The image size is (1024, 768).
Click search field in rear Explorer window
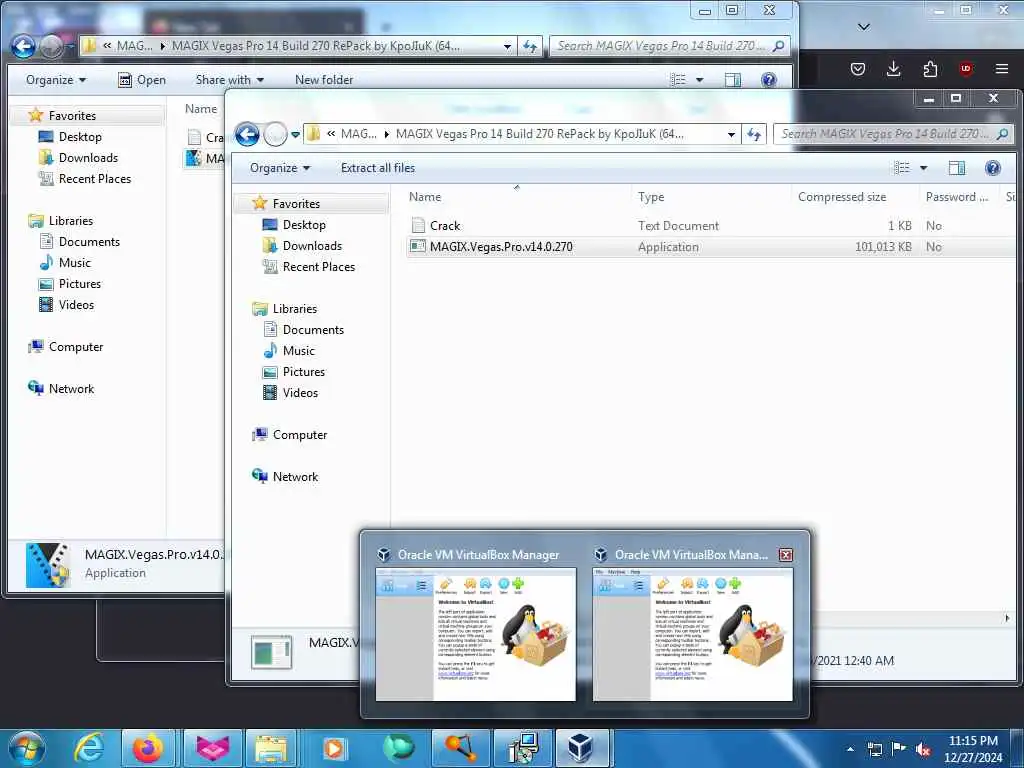(x=669, y=46)
